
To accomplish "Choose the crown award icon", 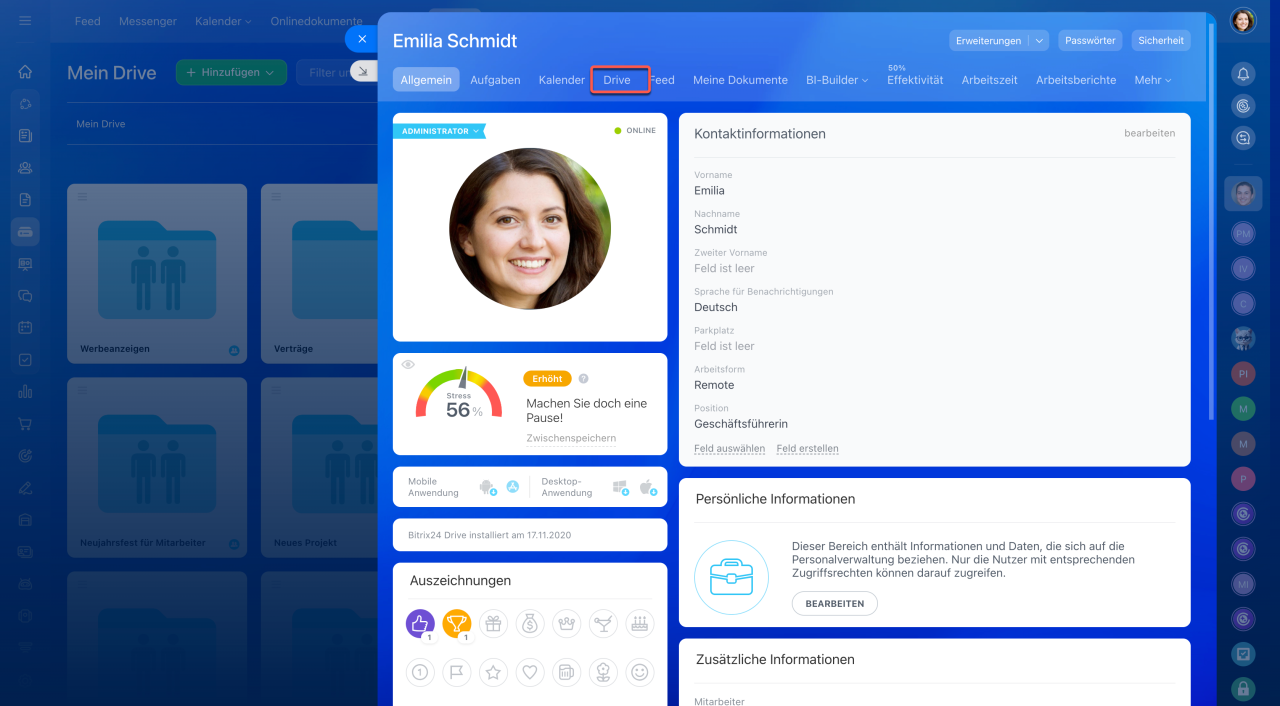I will pos(567,624).
